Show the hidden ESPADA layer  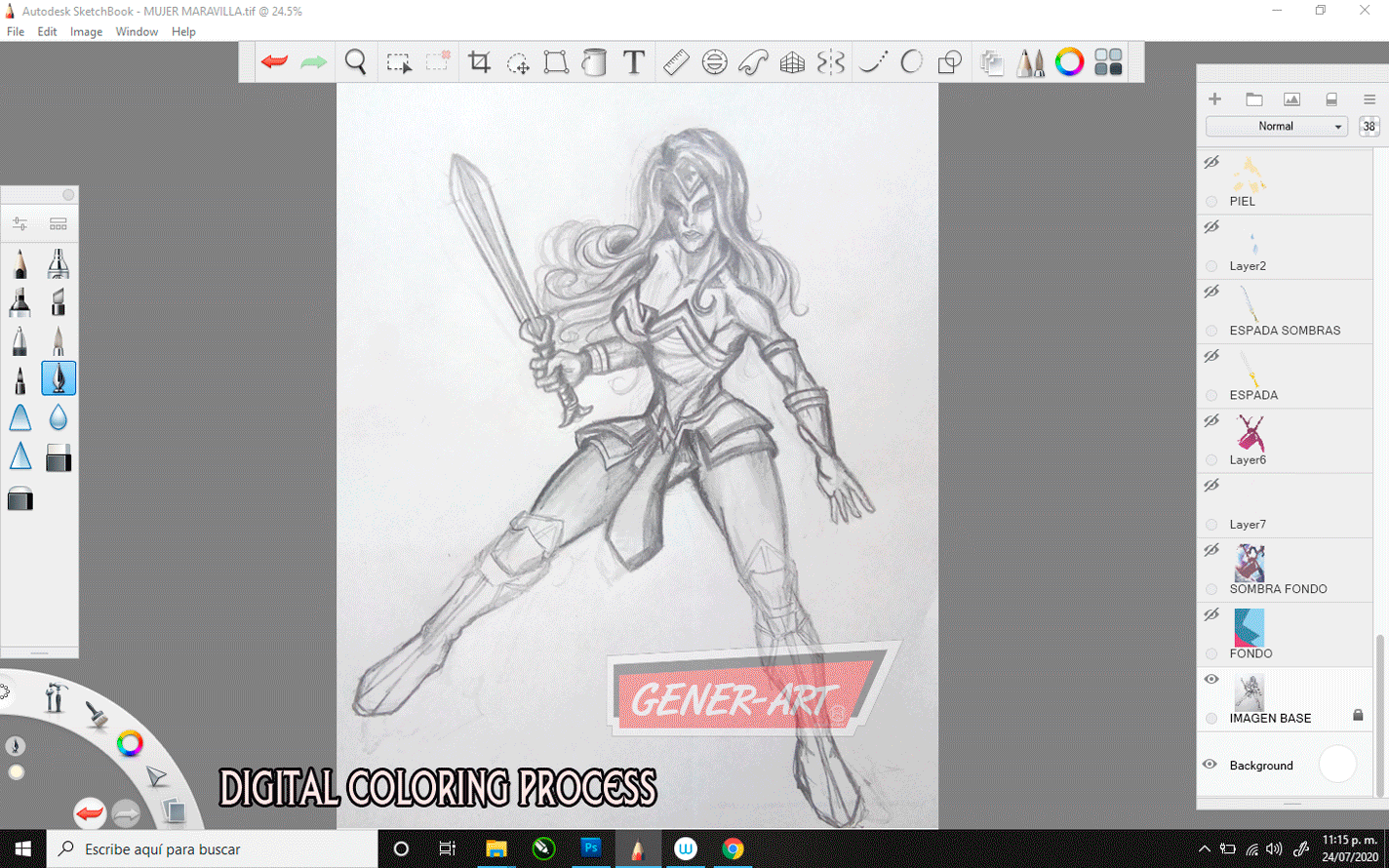(1211, 356)
